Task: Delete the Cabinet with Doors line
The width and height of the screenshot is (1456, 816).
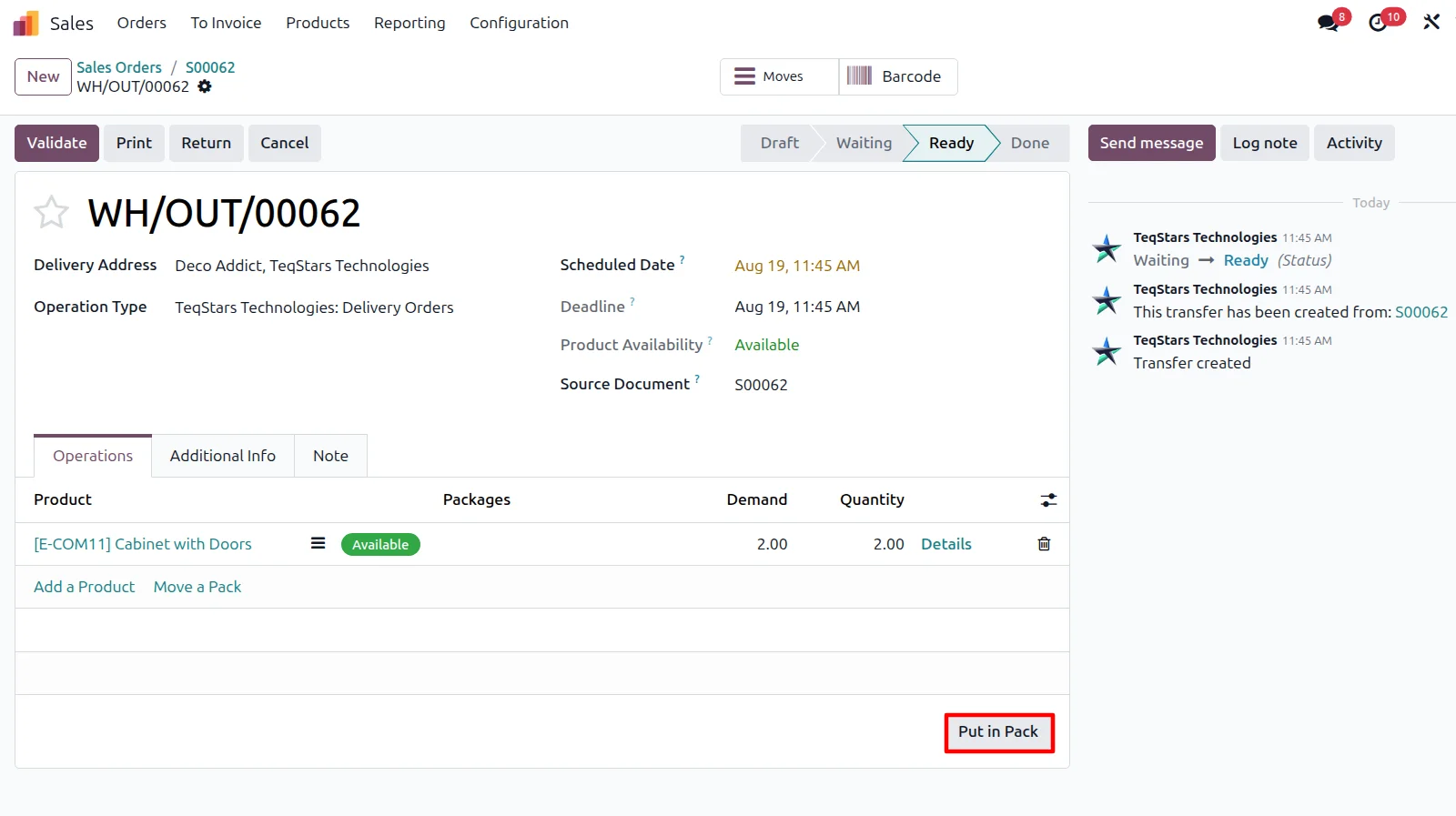Action: 1044,544
